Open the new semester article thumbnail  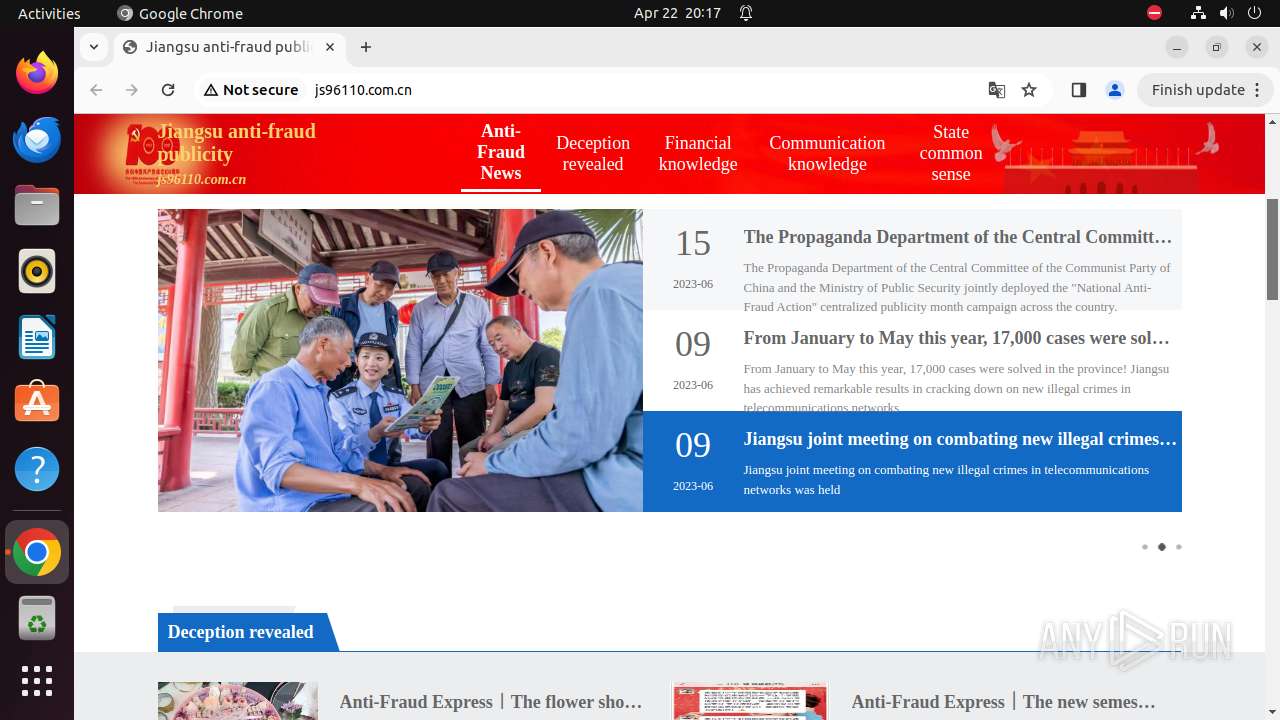tap(750, 701)
